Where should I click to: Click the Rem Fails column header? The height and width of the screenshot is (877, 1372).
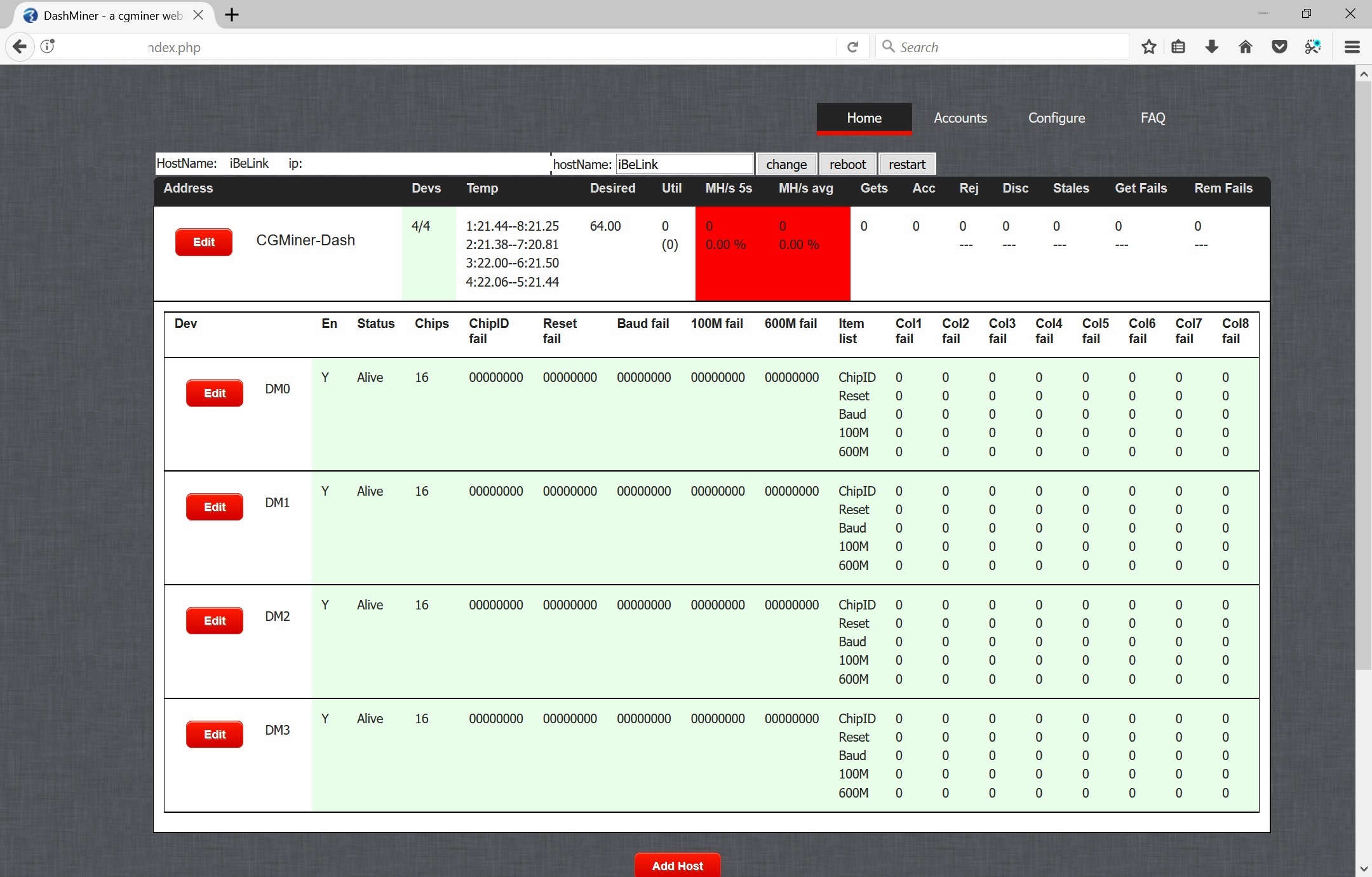coord(1223,188)
